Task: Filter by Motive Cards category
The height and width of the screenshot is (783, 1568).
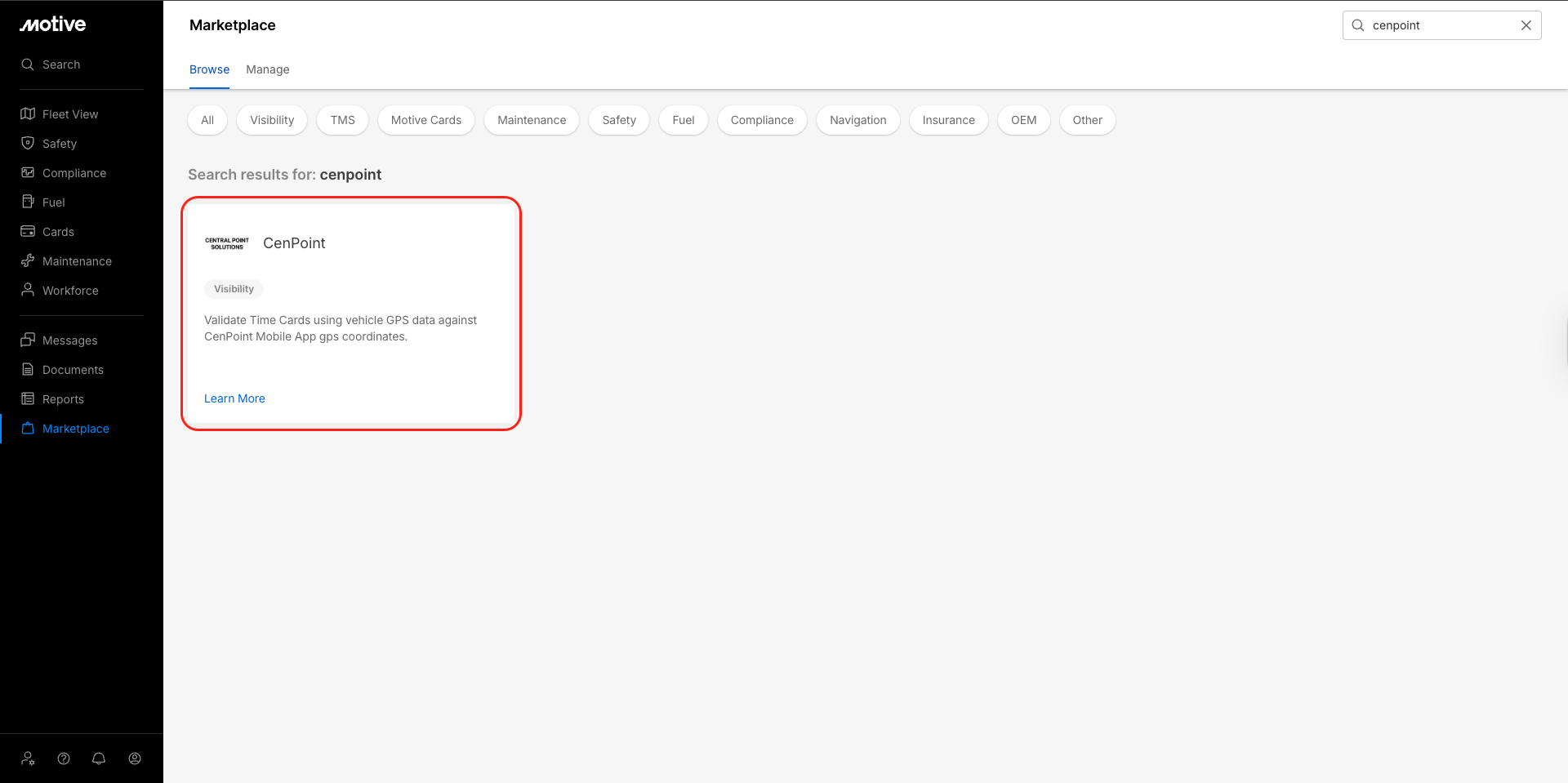Action: (x=426, y=120)
